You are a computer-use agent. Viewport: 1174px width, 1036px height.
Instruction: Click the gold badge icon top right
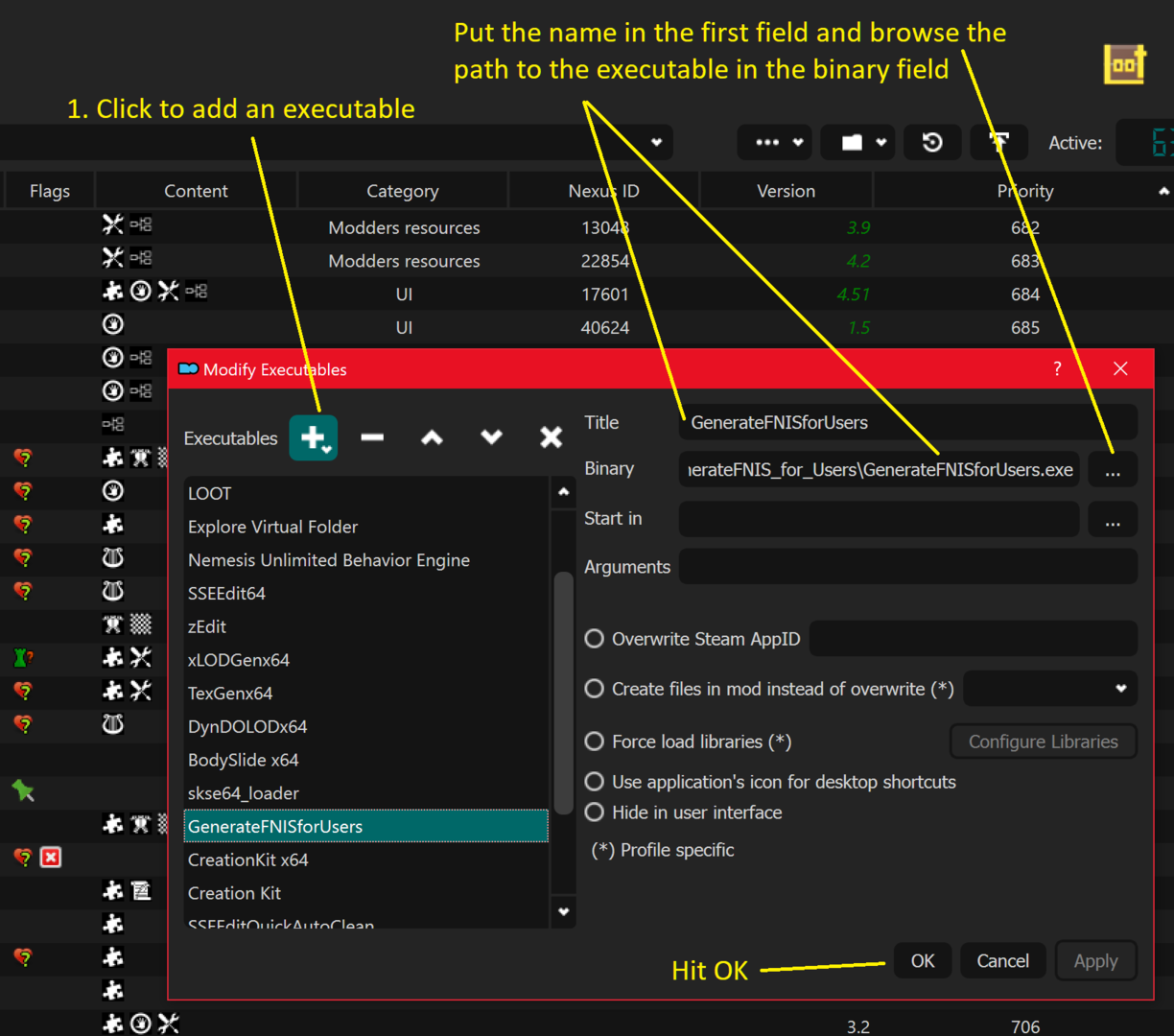point(1125,65)
